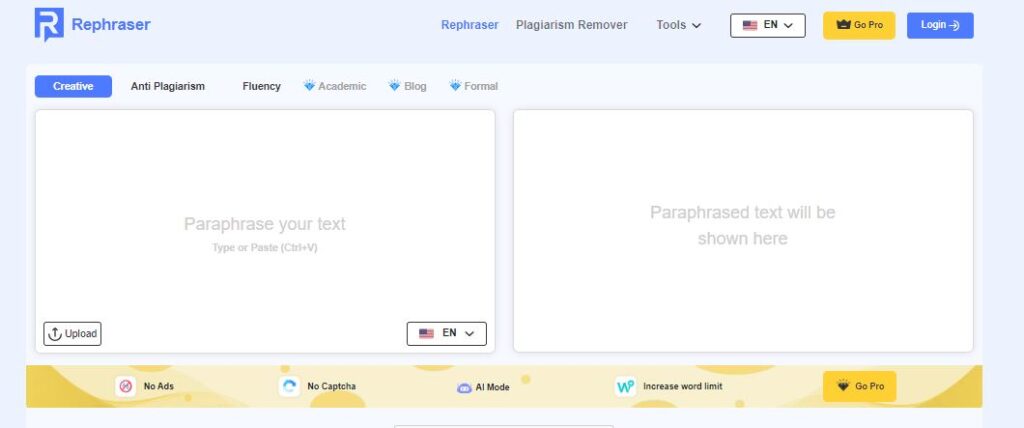Click the No Ads icon
This screenshot has height=428, width=1024.
(125, 386)
